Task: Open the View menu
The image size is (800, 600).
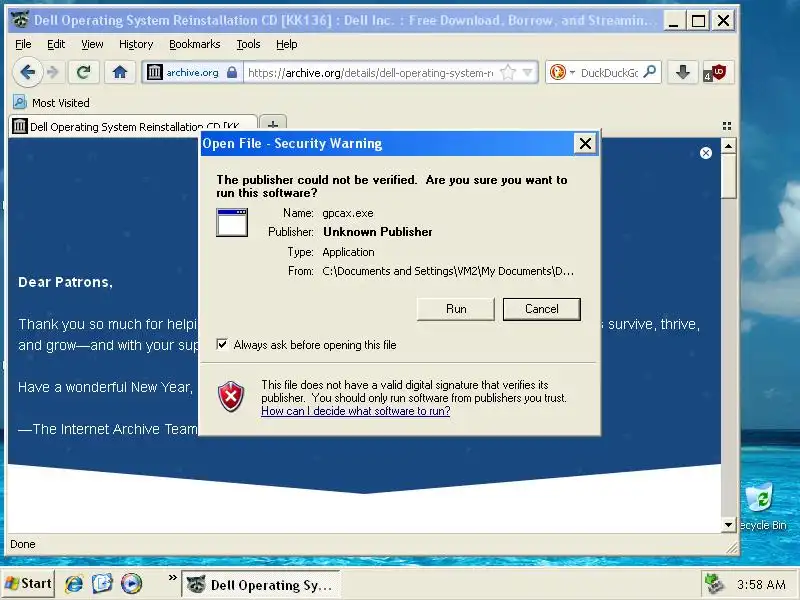Action: (x=92, y=44)
